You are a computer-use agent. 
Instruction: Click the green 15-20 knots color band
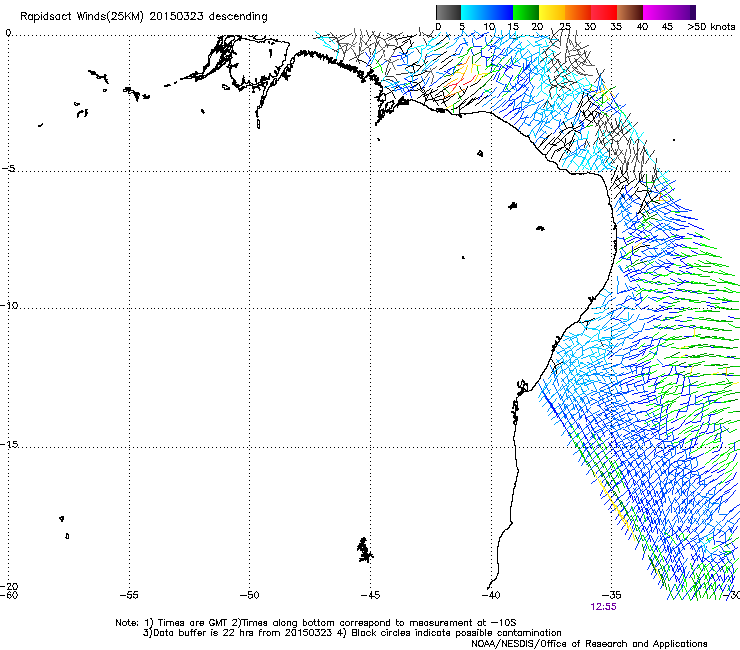click(526, 12)
